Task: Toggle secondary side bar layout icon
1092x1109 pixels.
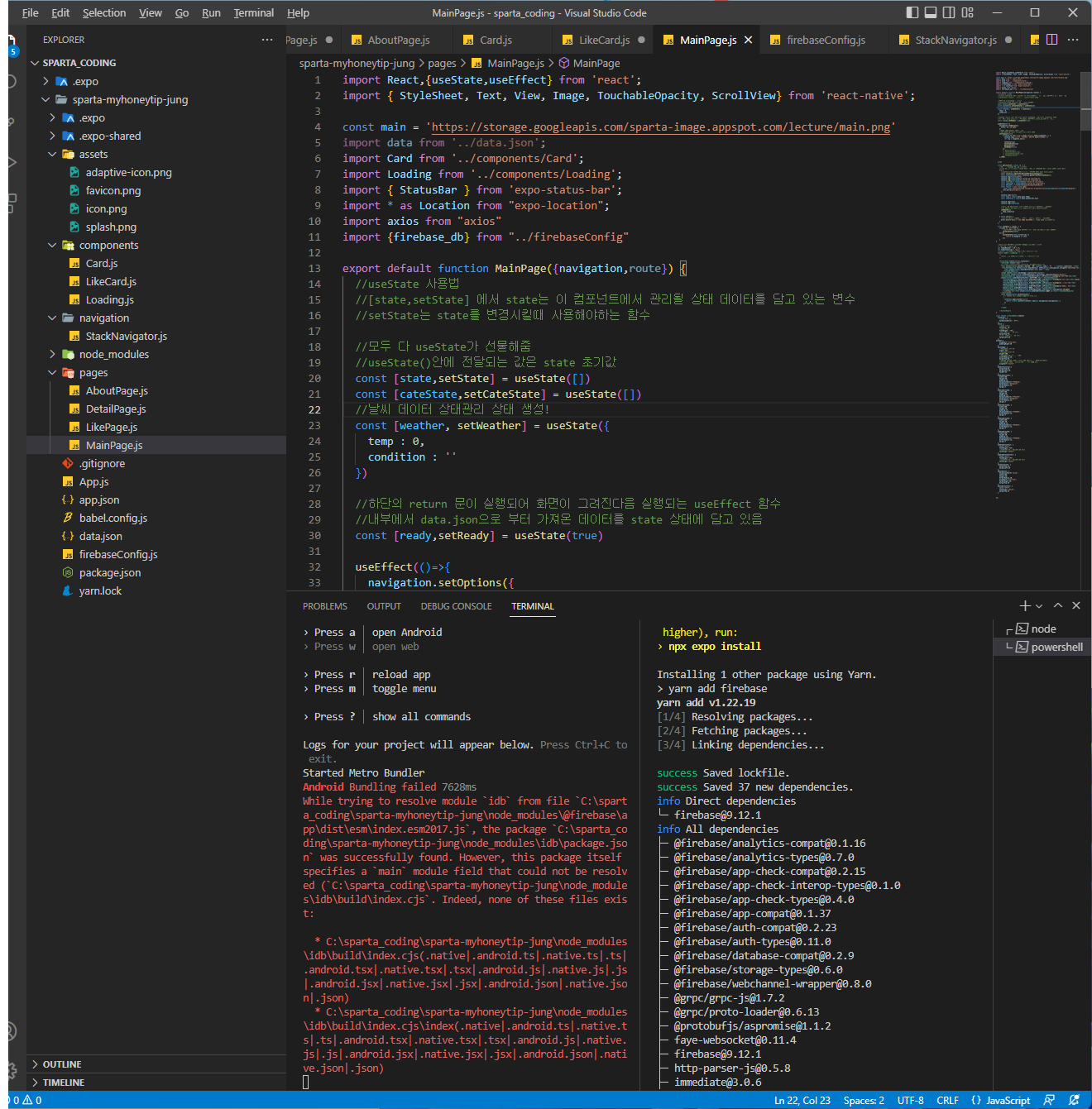Action: [x=949, y=12]
